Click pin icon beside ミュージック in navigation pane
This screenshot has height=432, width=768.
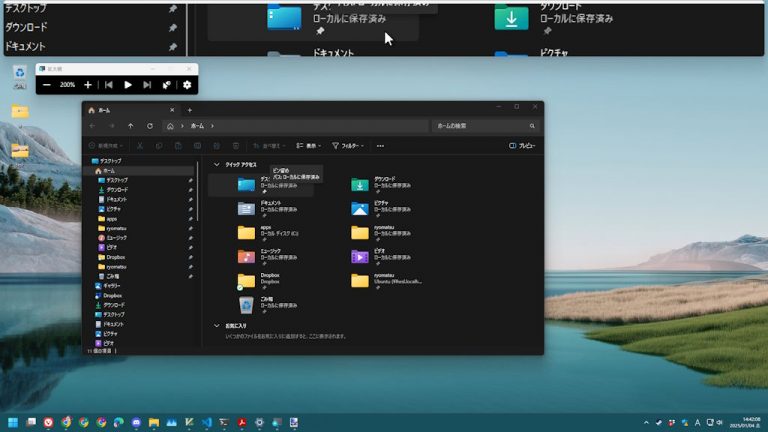pyautogui.click(x=191, y=238)
